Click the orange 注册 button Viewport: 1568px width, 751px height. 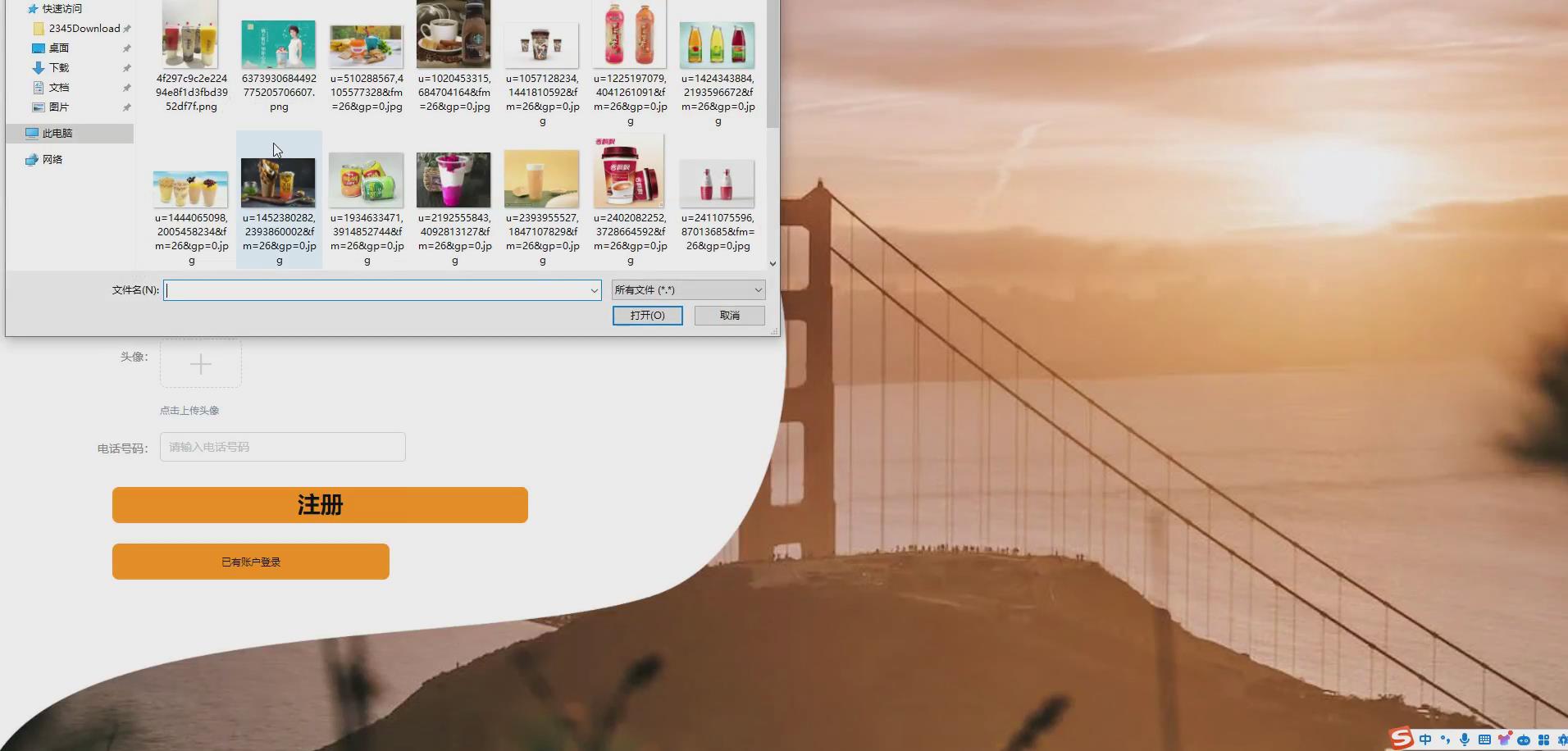320,505
